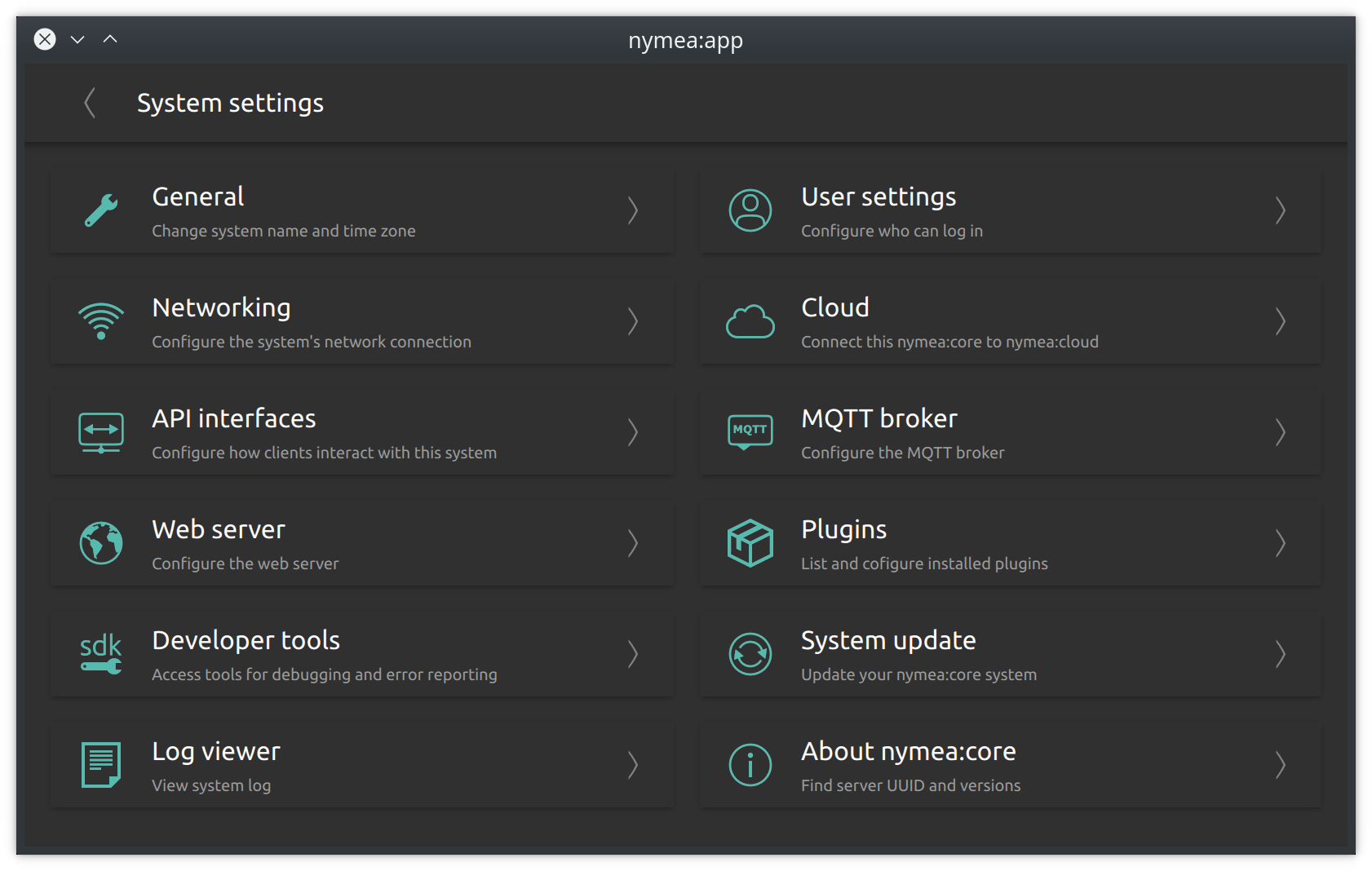Open Web server via its right chevron
Screen dimensions: 1372x871
(632, 543)
